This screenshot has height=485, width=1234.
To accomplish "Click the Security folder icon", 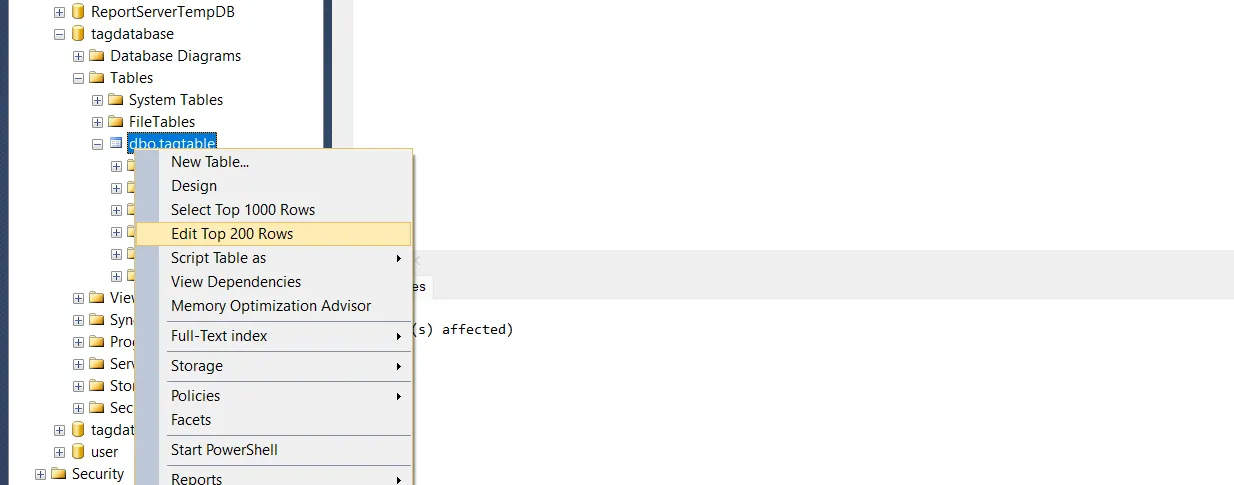I will pos(58,474).
